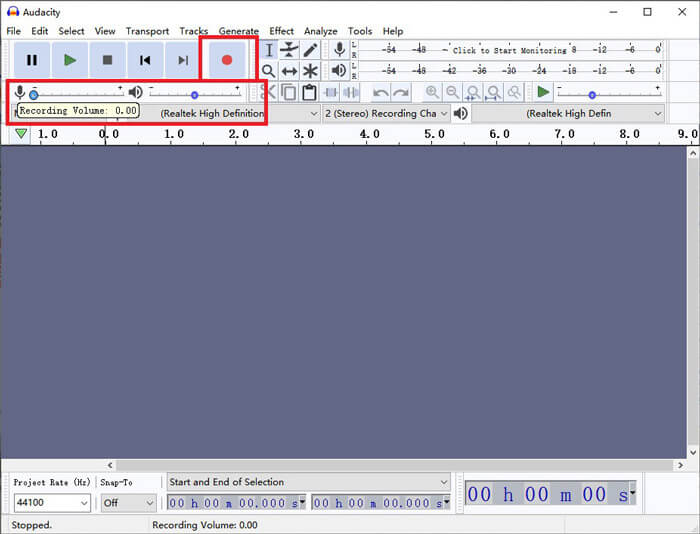
Task: Click the Cut scissors icon
Action: [268, 92]
